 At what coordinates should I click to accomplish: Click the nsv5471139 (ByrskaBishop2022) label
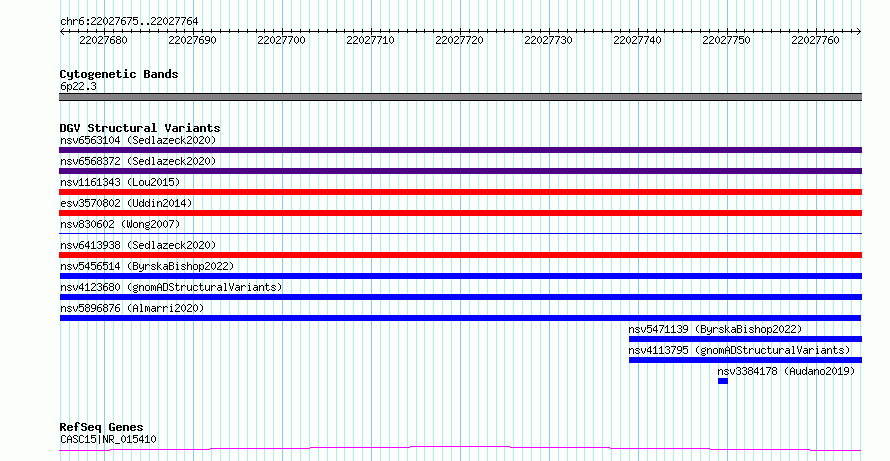[715, 329]
